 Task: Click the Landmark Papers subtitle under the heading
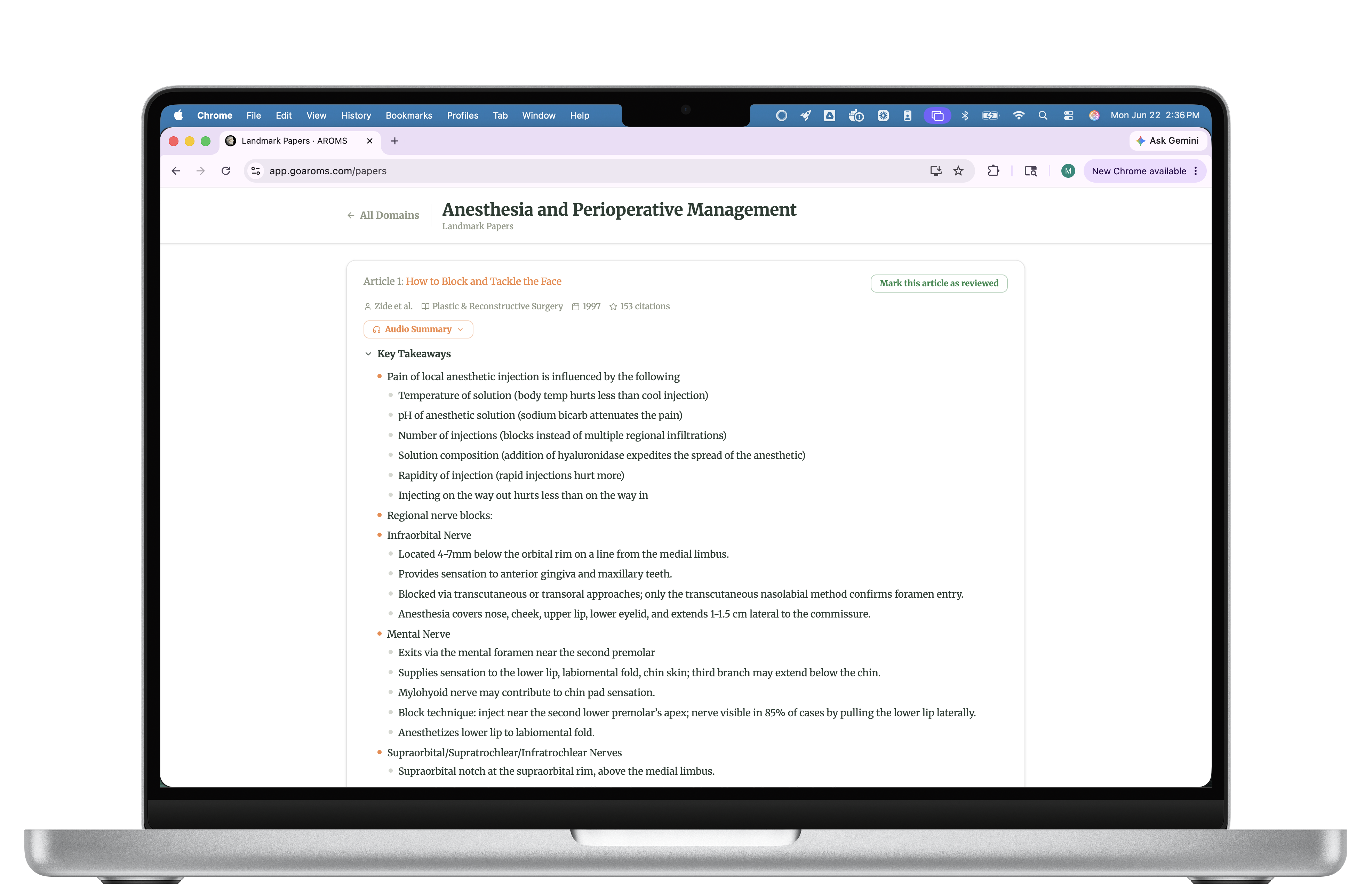[x=477, y=226]
